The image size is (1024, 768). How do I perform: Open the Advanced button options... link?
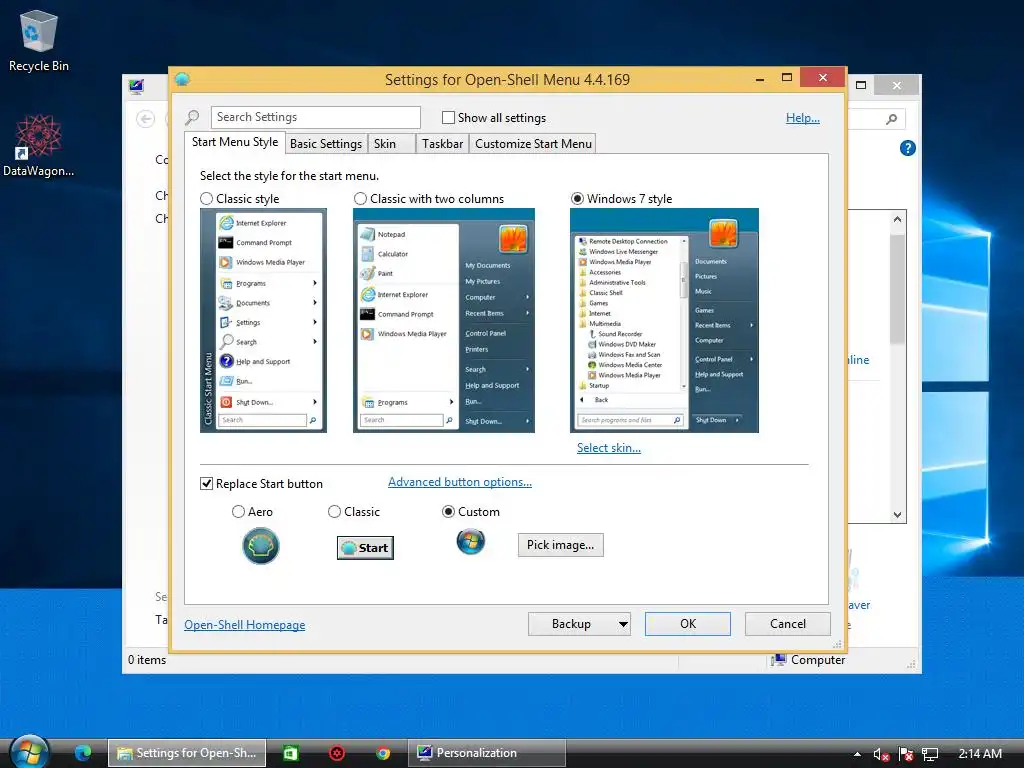460,482
